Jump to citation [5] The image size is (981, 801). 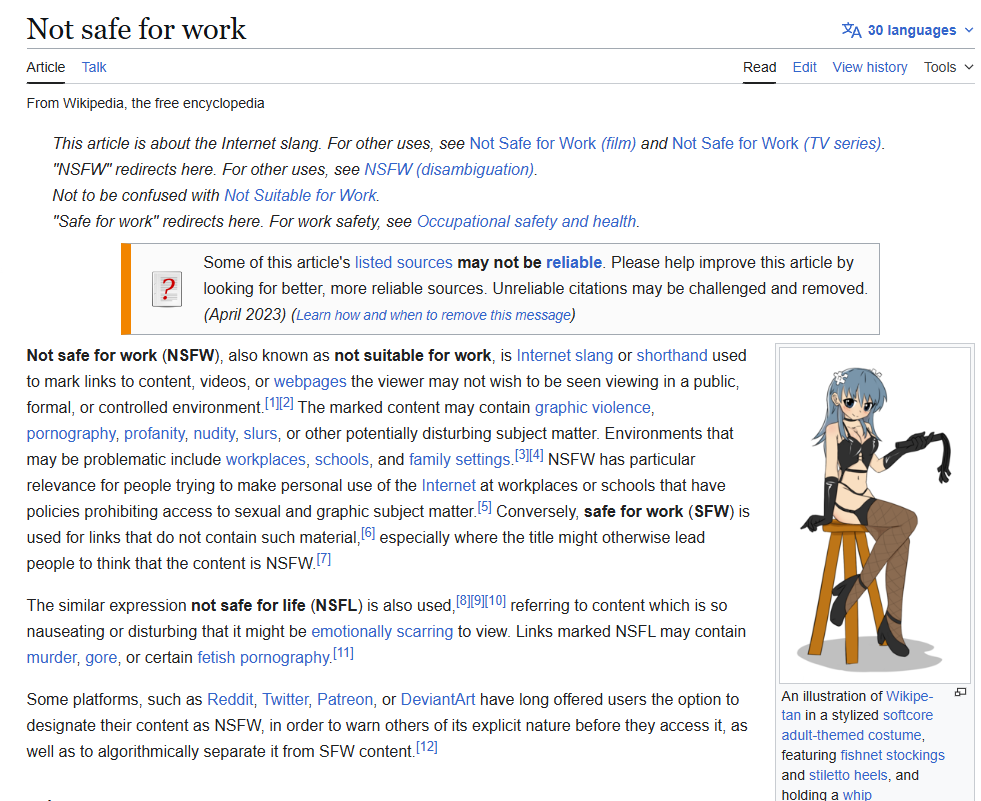pos(485,507)
